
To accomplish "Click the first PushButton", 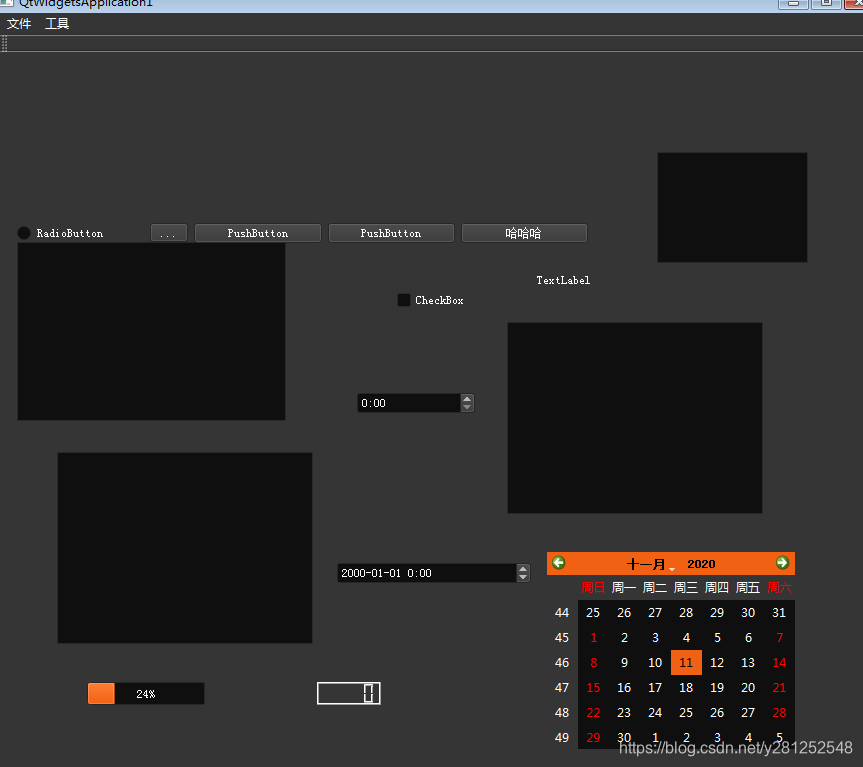I will pos(258,233).
